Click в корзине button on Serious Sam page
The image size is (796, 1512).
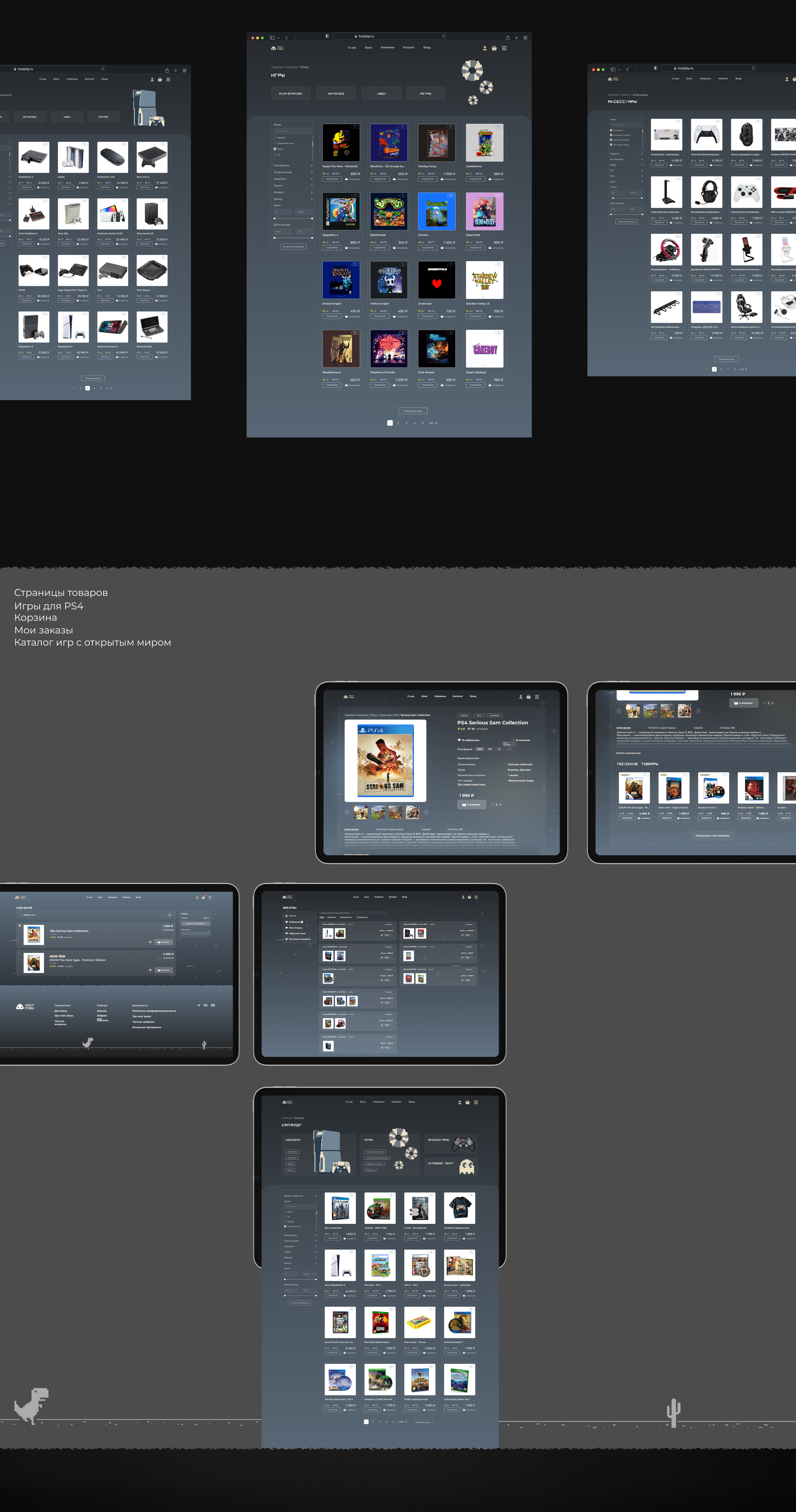pos(472,805)
